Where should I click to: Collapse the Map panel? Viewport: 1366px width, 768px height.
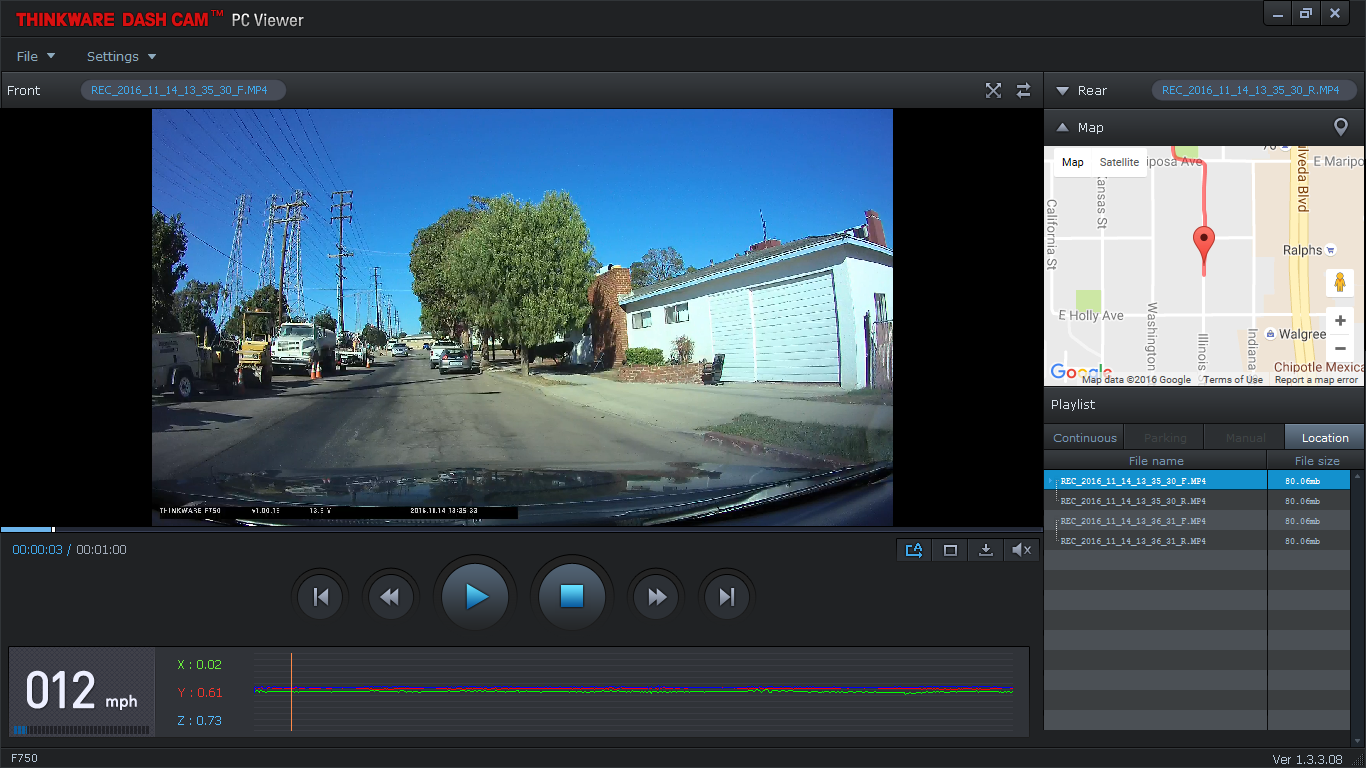(x=1063, y=127)
